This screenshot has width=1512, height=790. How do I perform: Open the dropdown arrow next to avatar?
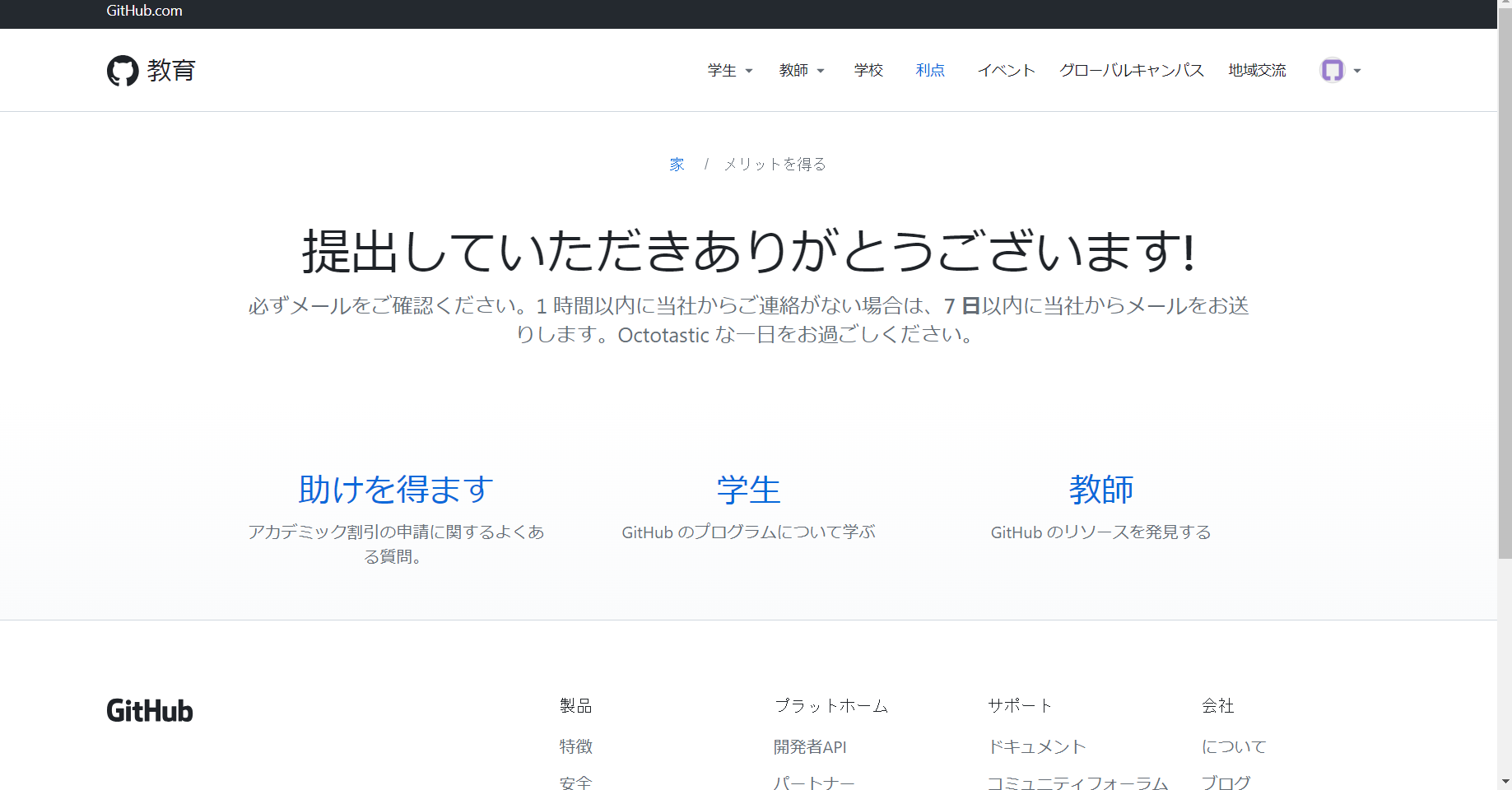(1357, 71)
